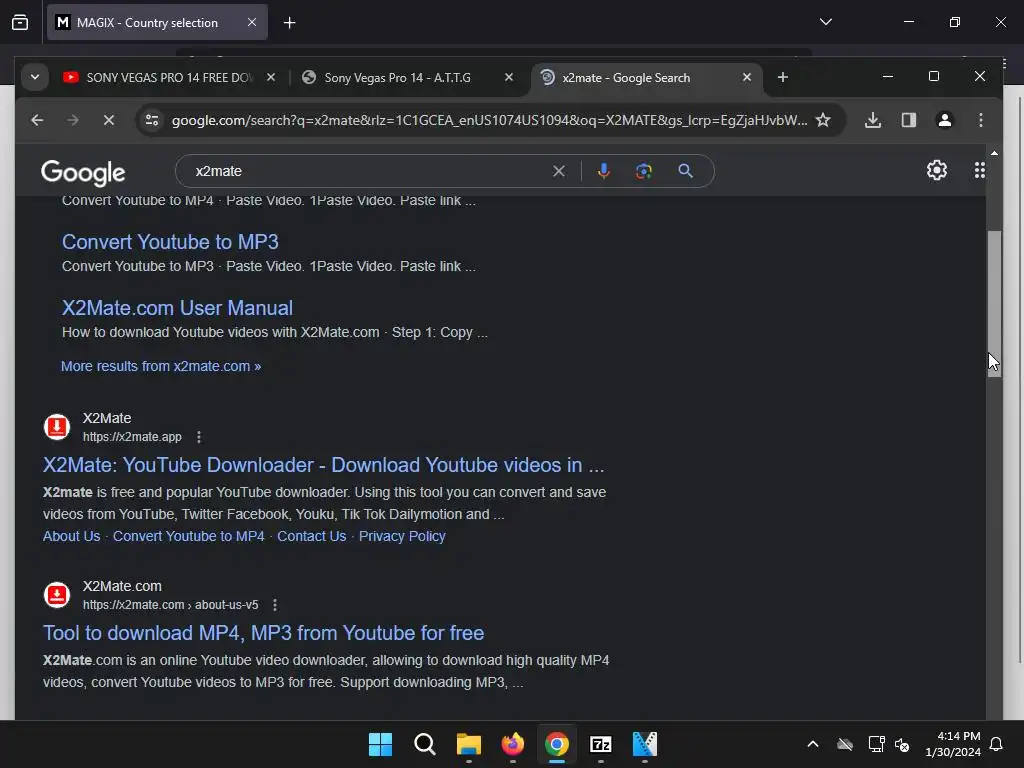The width and height of the screenshot is (1024, 768).
Task: Go to the Google logo homepage
Action: (83, 173)
